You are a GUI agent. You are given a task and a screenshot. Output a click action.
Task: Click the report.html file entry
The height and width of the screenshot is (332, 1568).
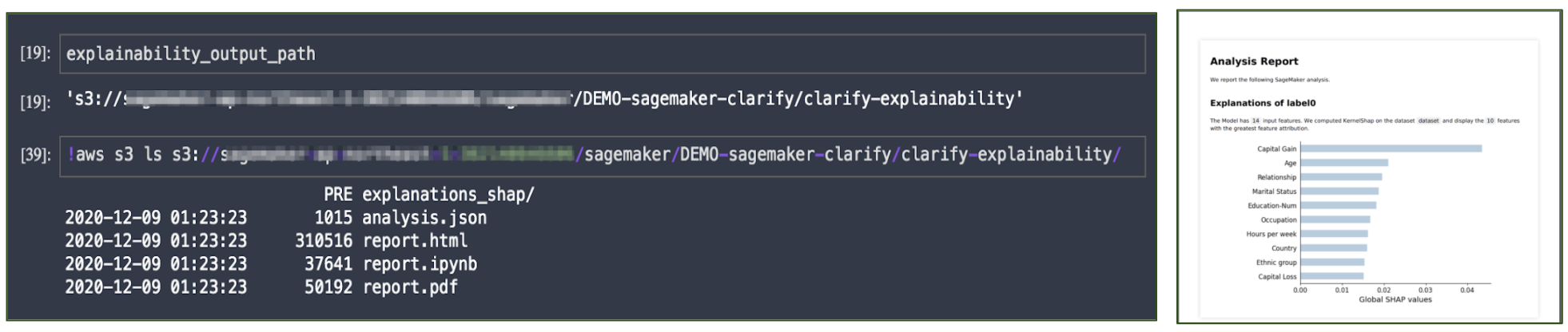(415, 241)
